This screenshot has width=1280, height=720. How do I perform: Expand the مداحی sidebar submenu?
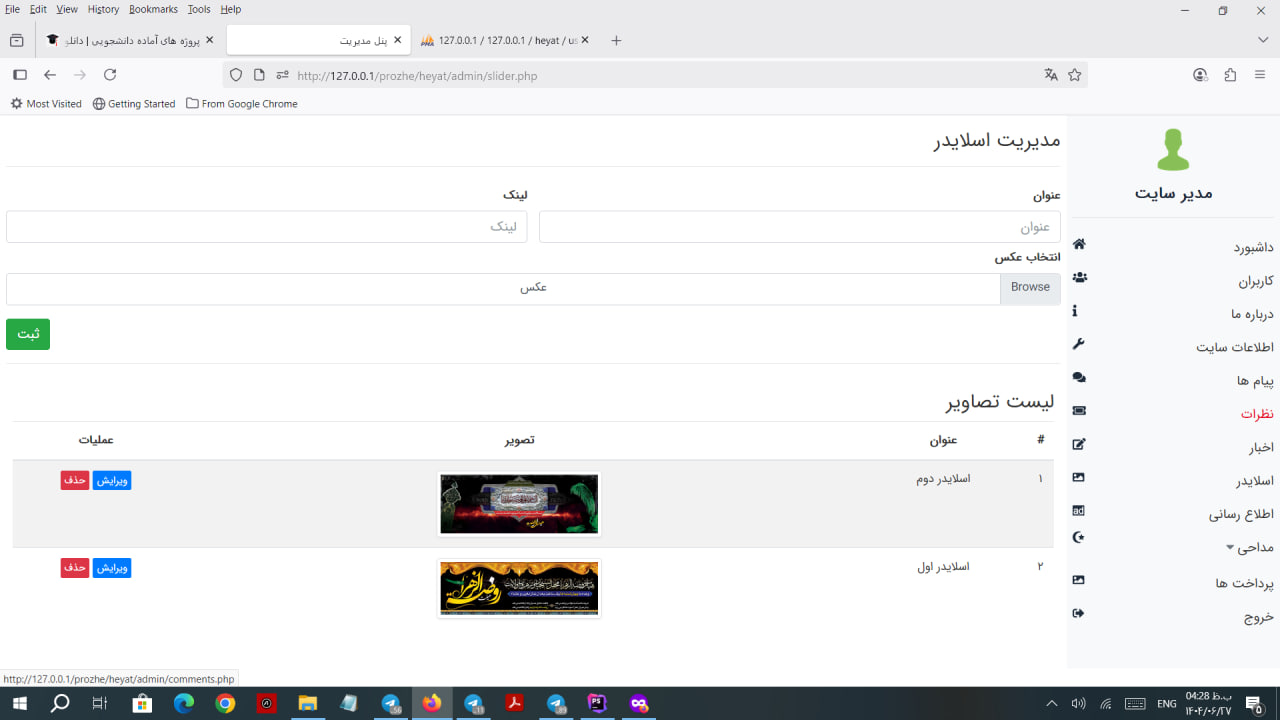1250,547
